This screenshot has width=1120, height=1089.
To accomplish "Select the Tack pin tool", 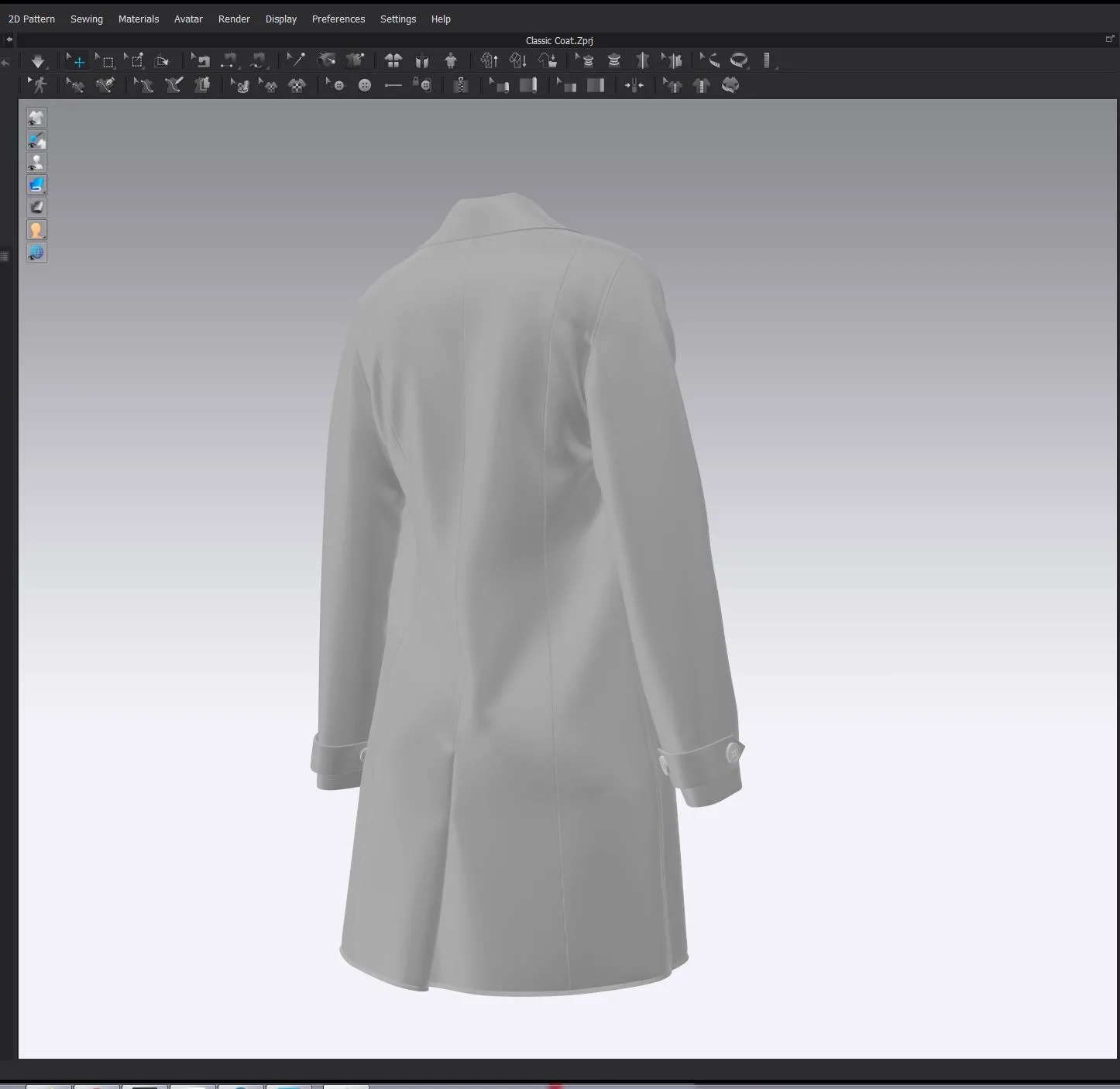I will pyautogui.click(x=297, y=61).
